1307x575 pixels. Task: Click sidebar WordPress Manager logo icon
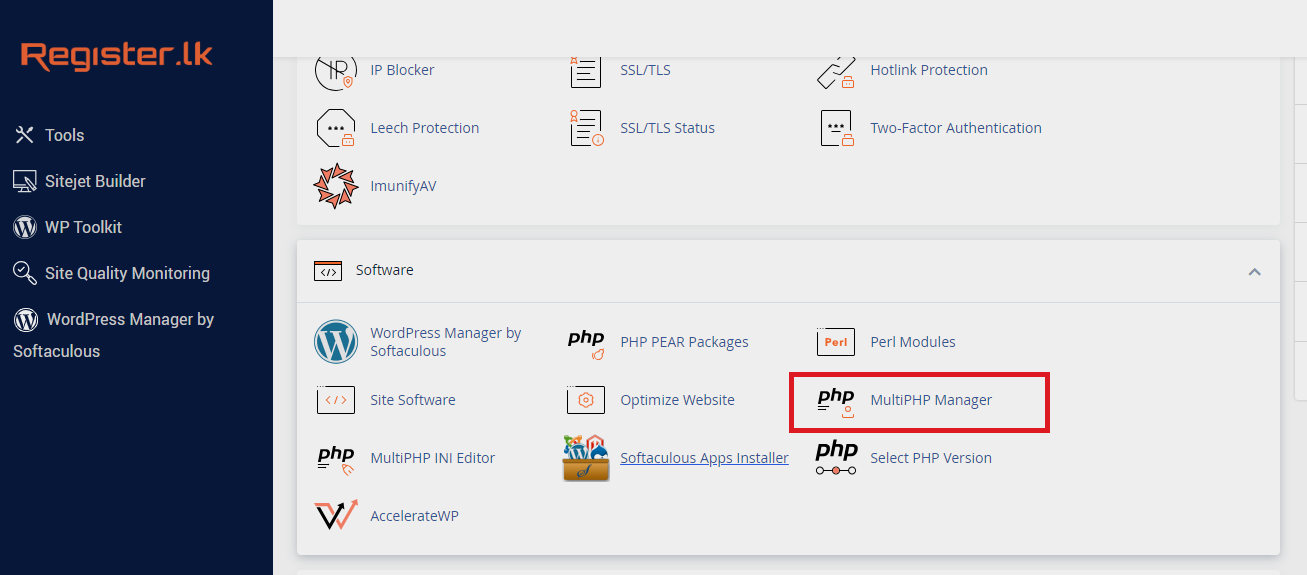[x=26, y=320]
